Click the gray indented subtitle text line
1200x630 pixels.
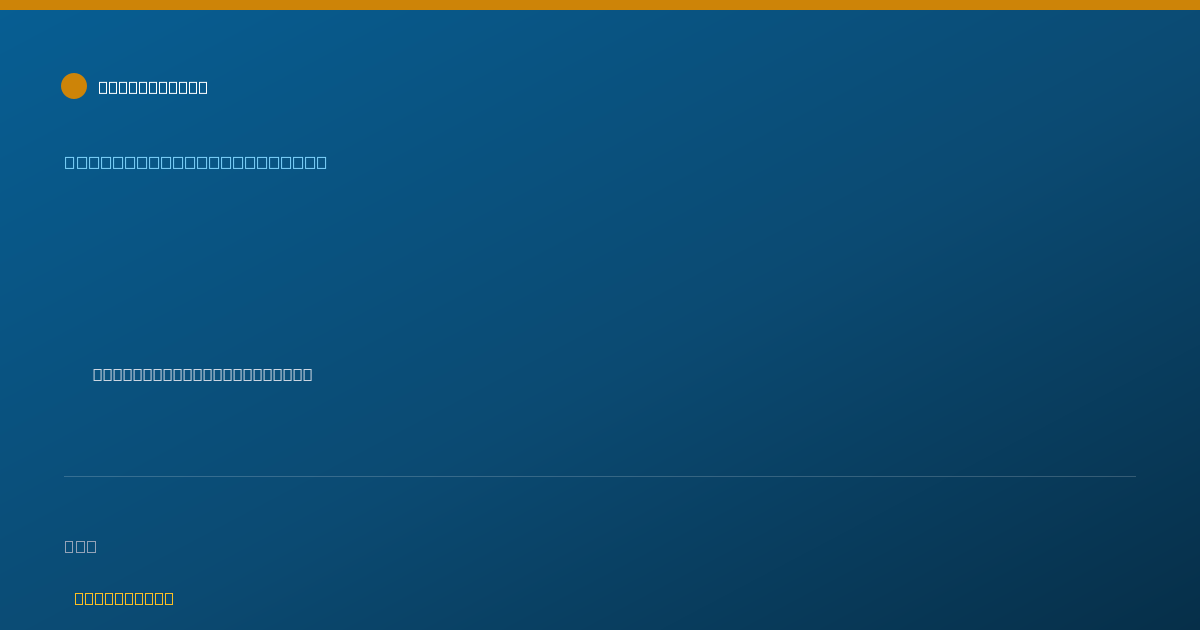pos(203,374)
